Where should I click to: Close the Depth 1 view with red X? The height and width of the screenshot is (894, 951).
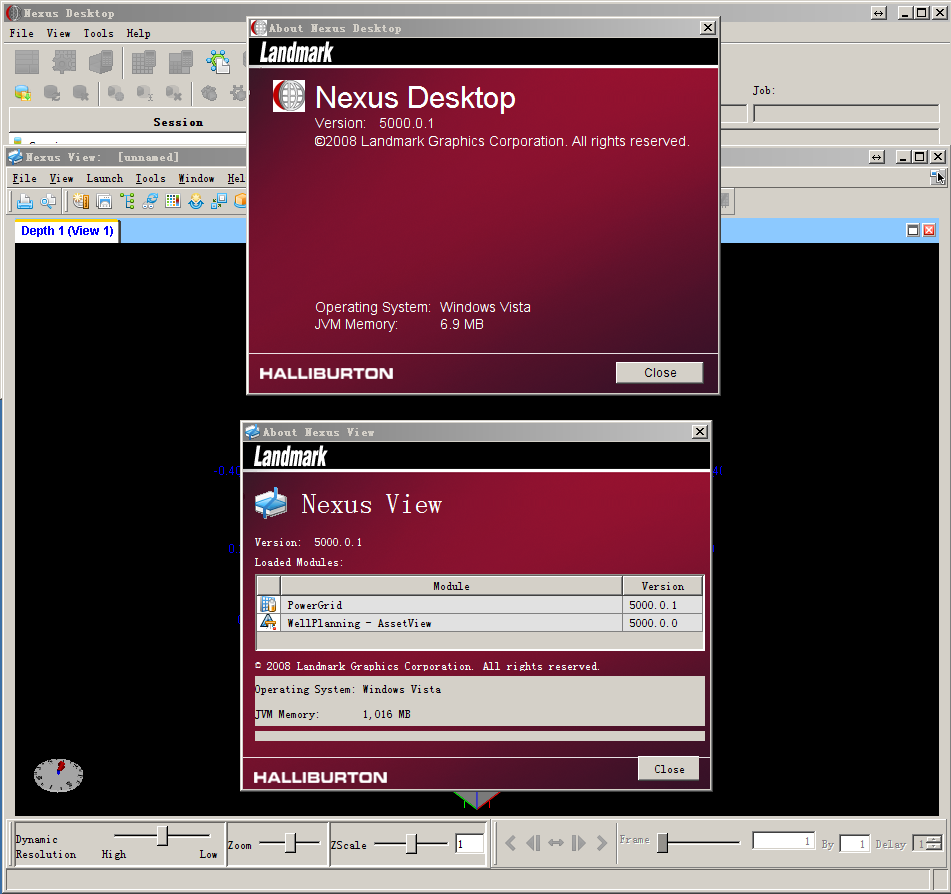click(x=929, y=230)
